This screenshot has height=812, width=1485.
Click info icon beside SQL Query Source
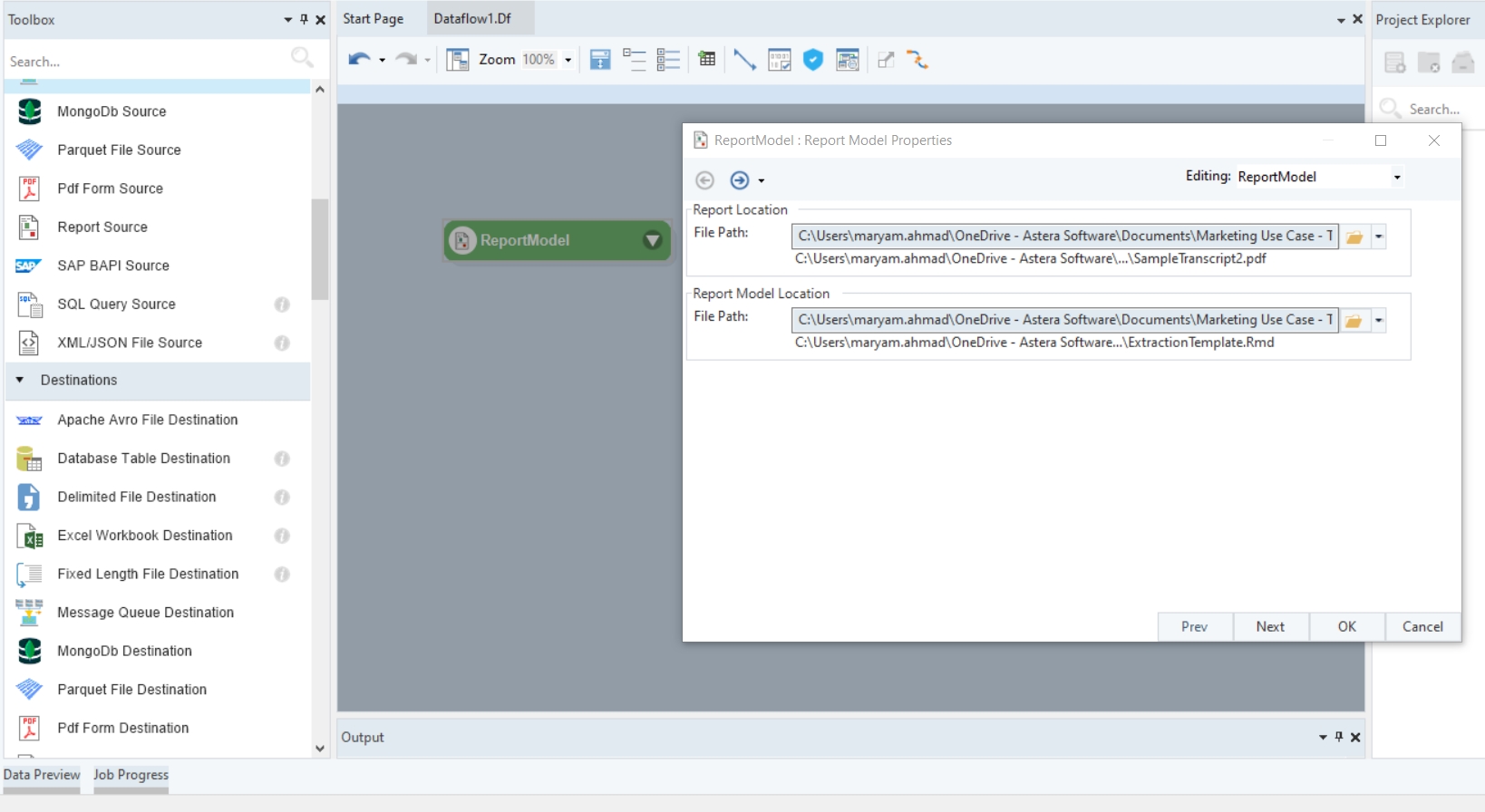282,304
